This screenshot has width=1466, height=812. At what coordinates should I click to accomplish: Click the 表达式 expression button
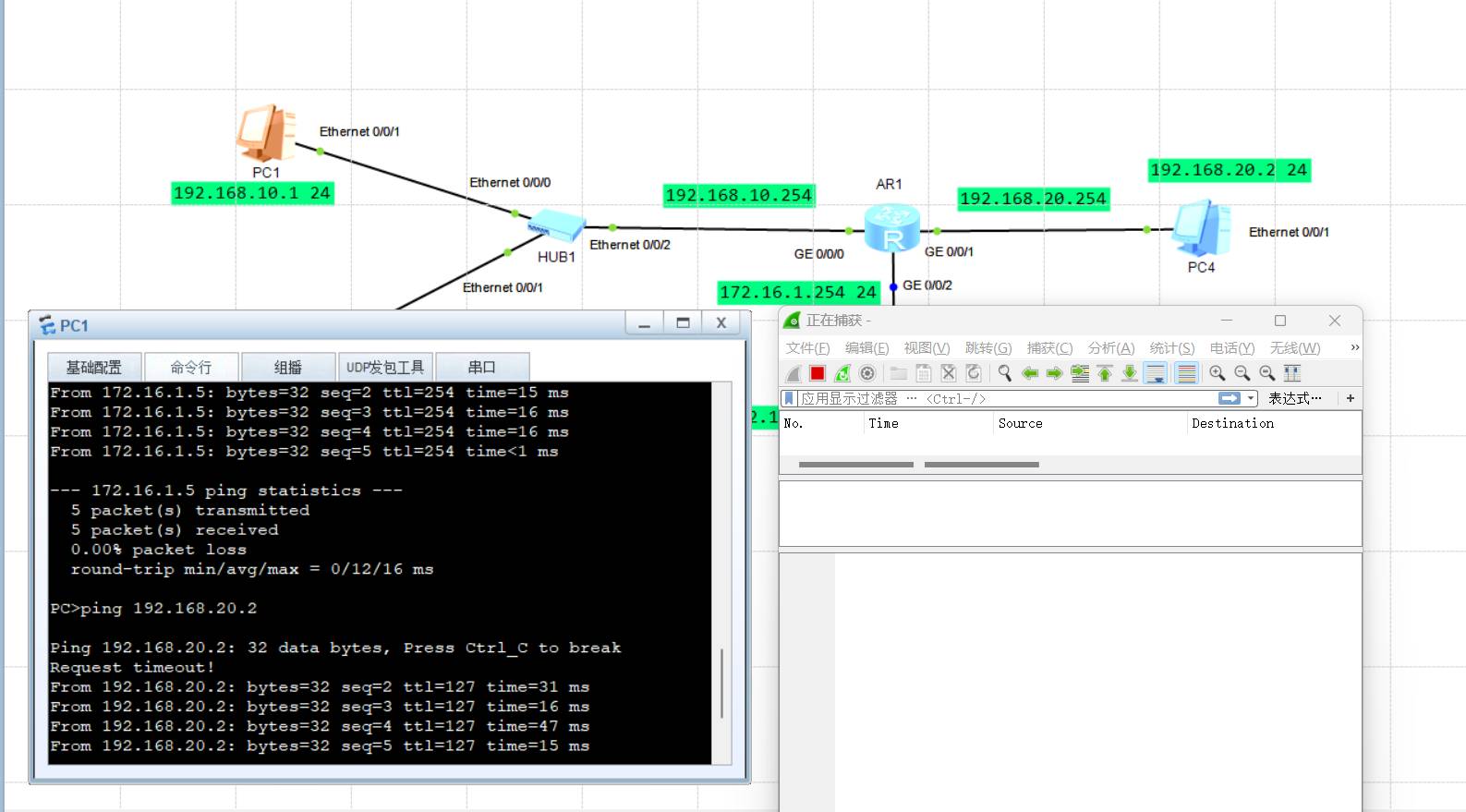pos(1294,398)
